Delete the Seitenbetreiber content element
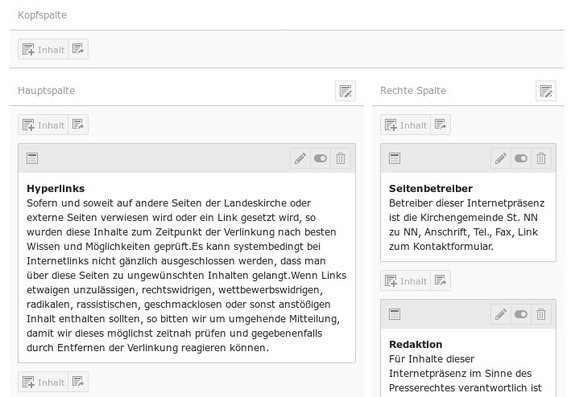The width and height of the screenshot is (575, 397). 541,158
